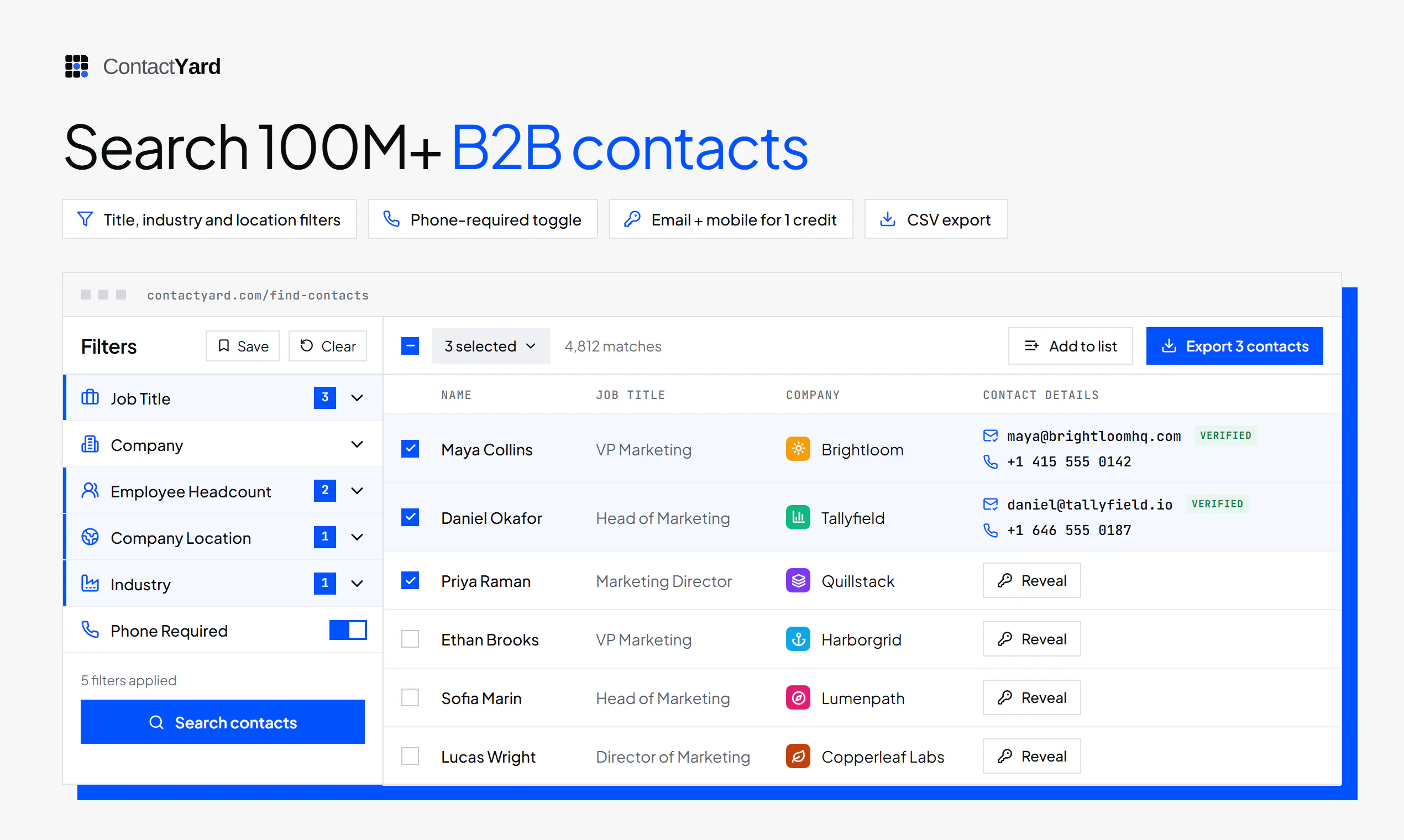Uncheck the Daniel Okafor row checkbox
This screenshot has width=1404, height=840.
[x=410, y=517]
